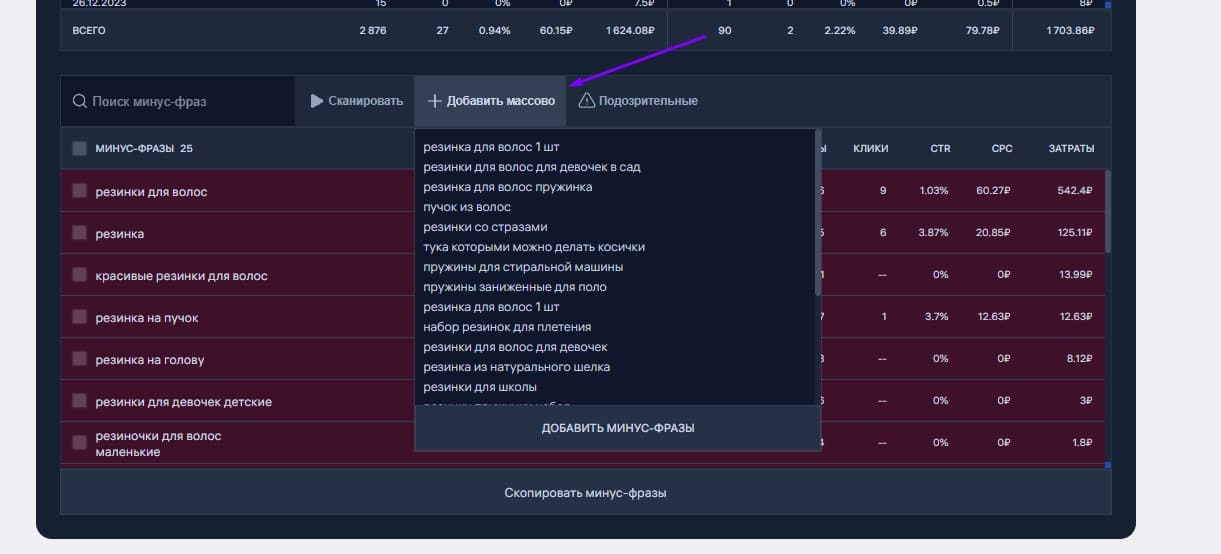Screen dimensions: 1221x554
Task: Click the line резинка для волос пружинка
Action: tap(508, 187)
